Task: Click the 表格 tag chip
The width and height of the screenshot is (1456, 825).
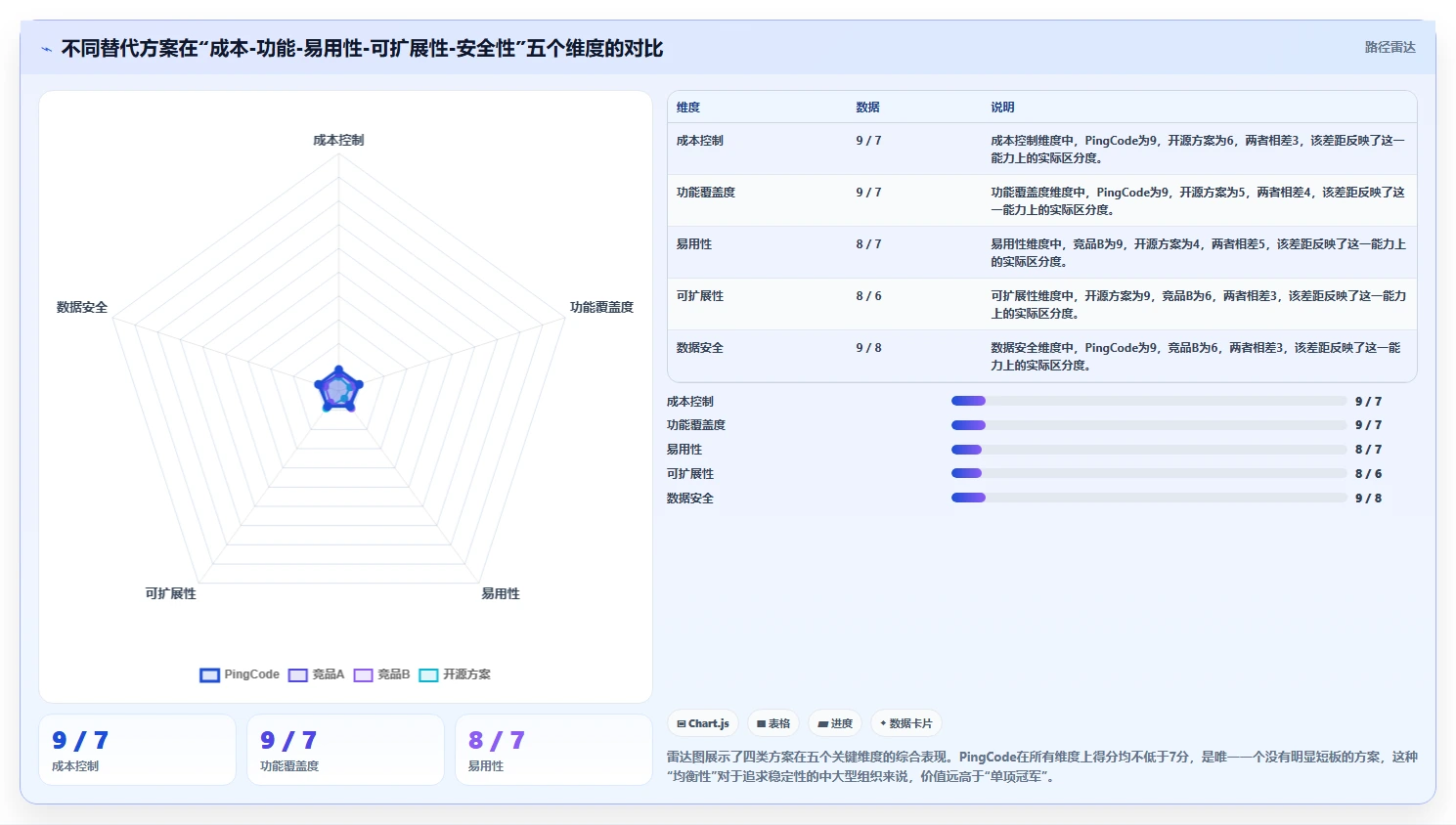Action: (773, 723)
